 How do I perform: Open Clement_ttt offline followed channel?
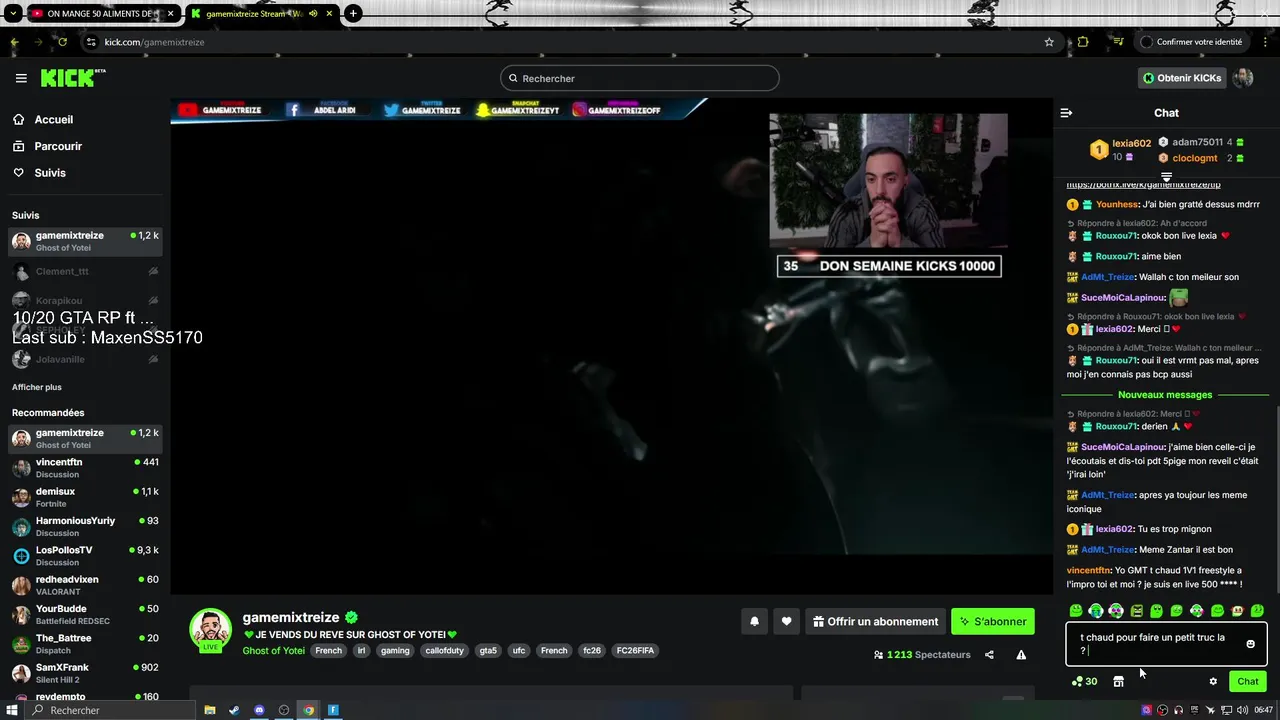[85, 271]
